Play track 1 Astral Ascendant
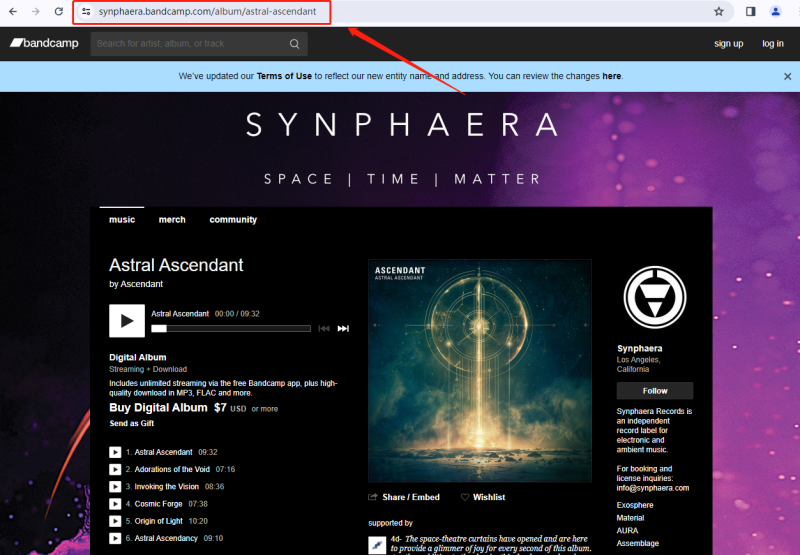The image size is (800, 555). [x=115, y=452]
